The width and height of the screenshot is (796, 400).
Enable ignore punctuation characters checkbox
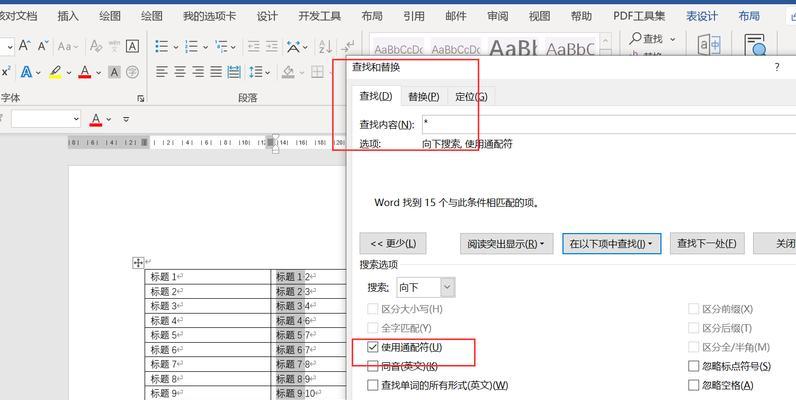point(693,366)
